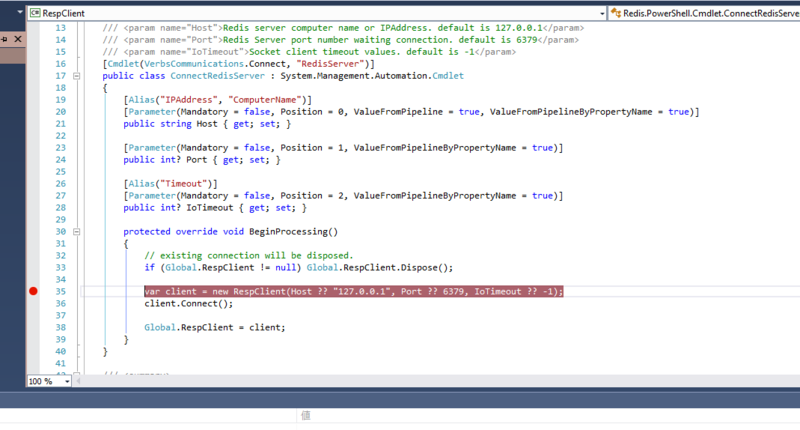The image size is (800, 430).
Task: Click the IoTimeout property name on line 28
Action: [209, 208]
